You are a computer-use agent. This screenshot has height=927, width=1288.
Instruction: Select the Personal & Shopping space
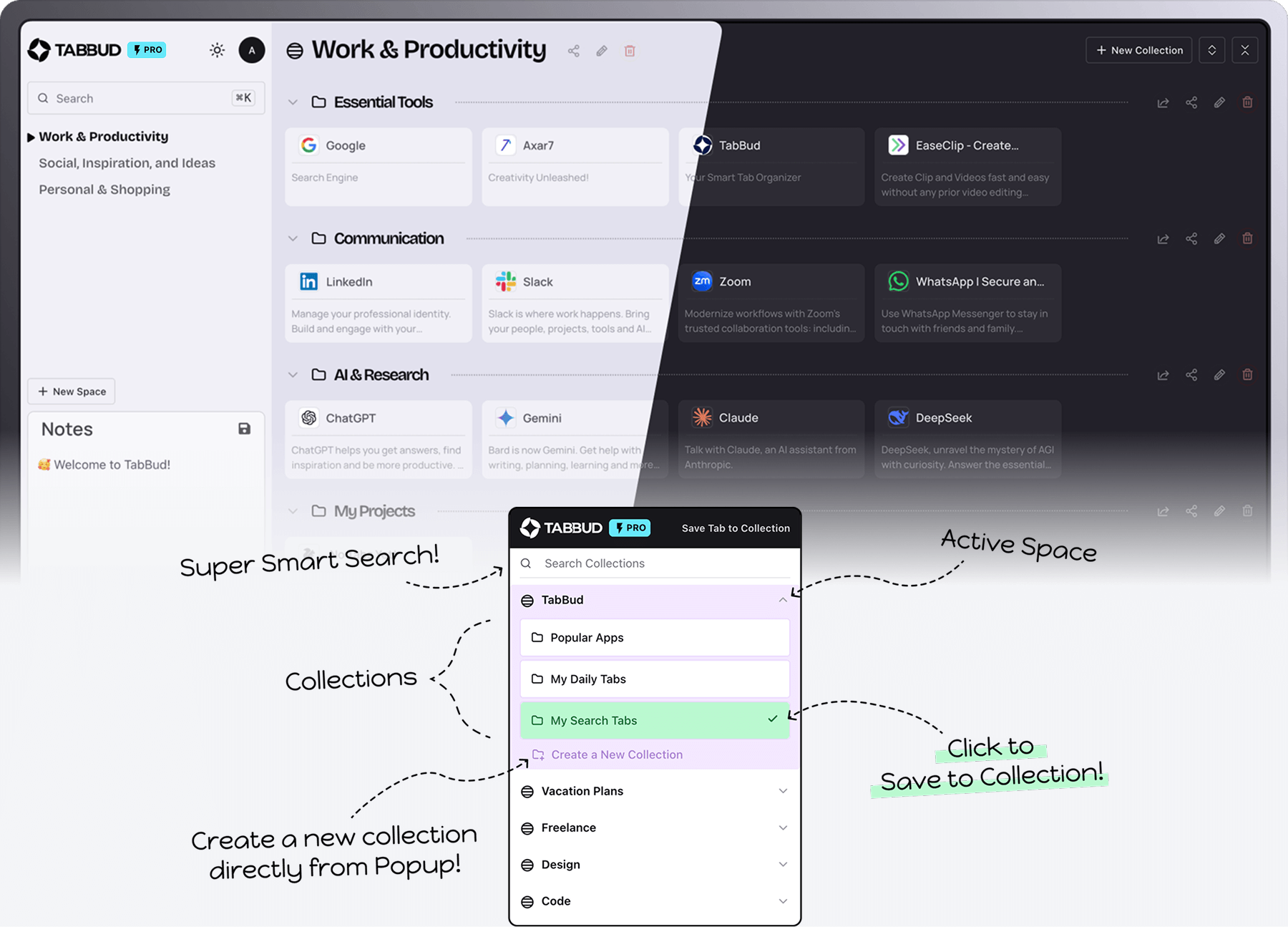(x=104, y=189)
